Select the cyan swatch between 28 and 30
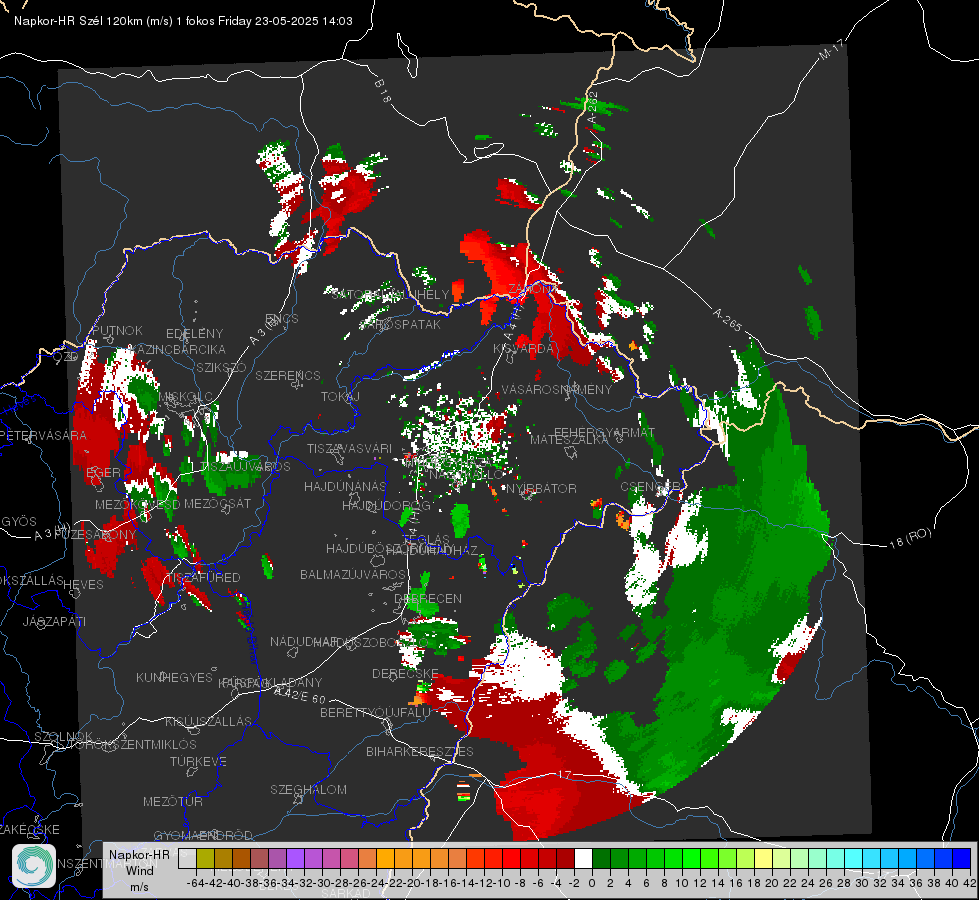The width and height of the screenshot is (979, 900). point(854,858)
